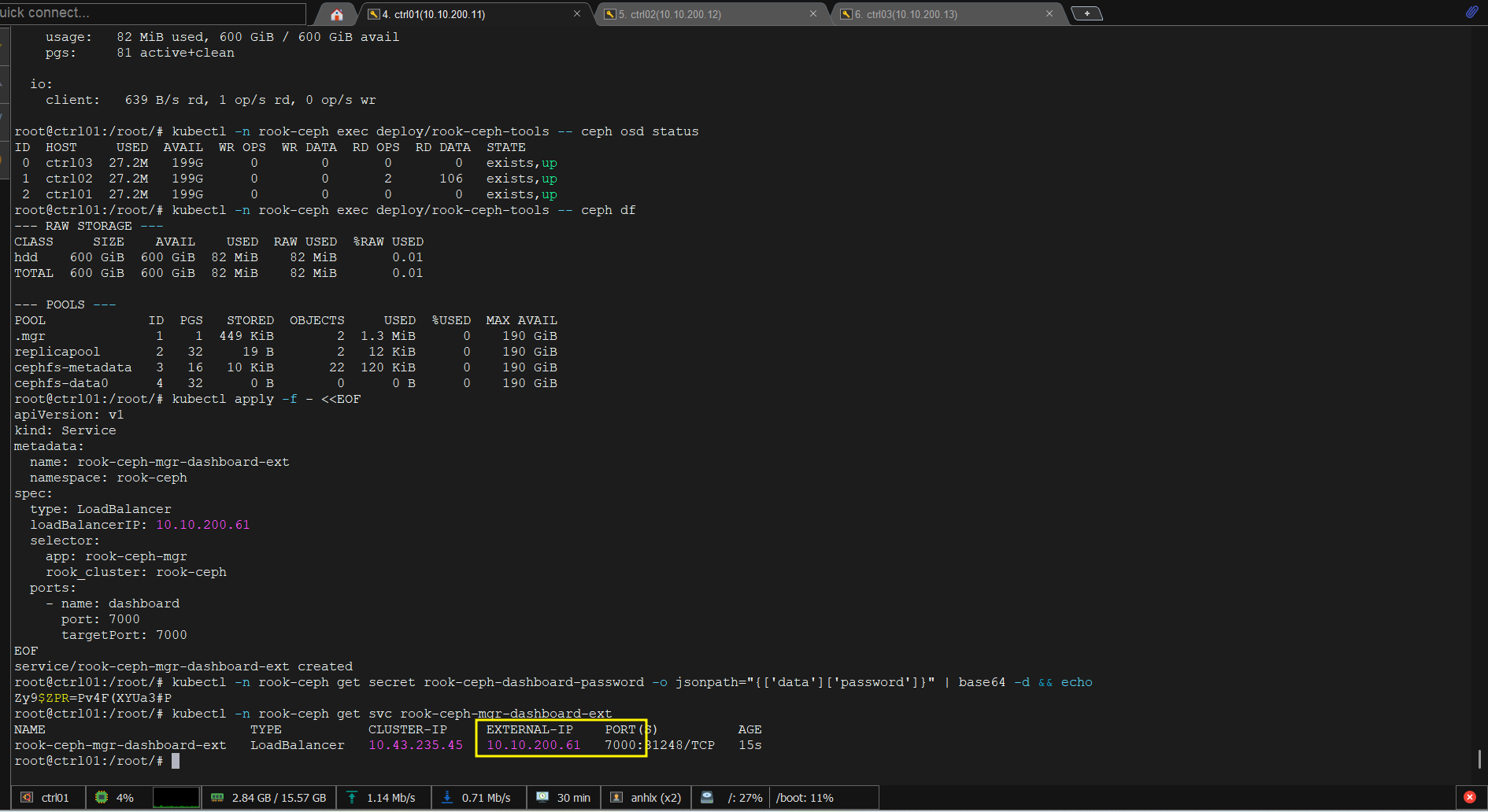Click the '--- POOLS ---' header
This screenshot has width=1488, height=812.
tap(65, 304)
